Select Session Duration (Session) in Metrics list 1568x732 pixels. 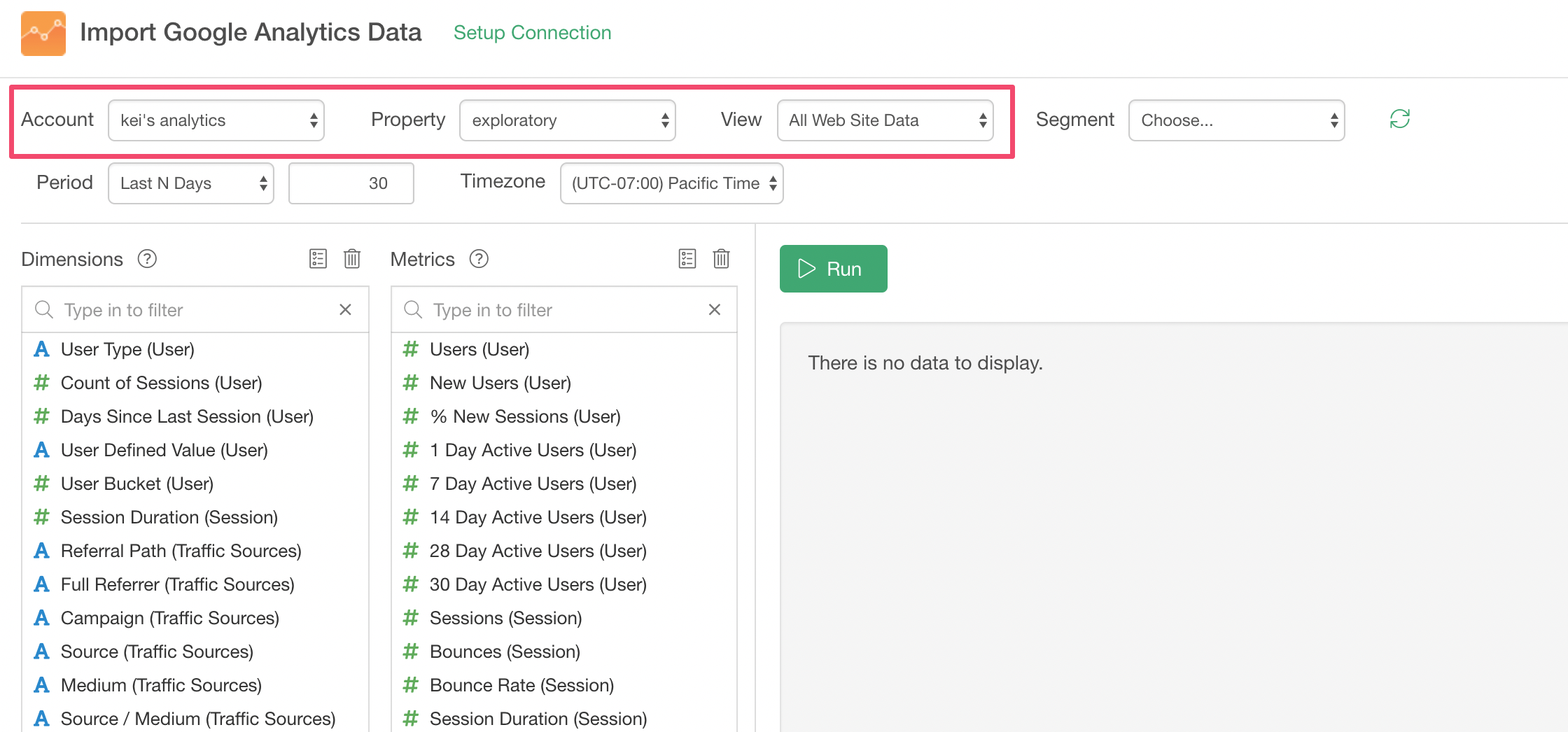564,719
